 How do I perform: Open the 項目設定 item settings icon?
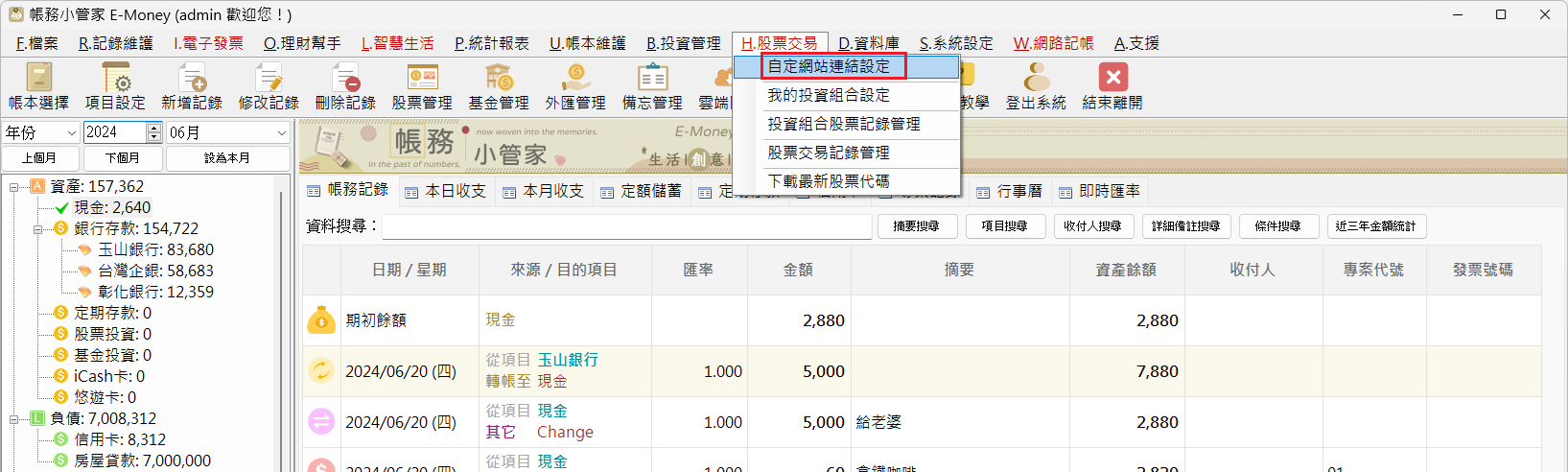tap(115, 85)
